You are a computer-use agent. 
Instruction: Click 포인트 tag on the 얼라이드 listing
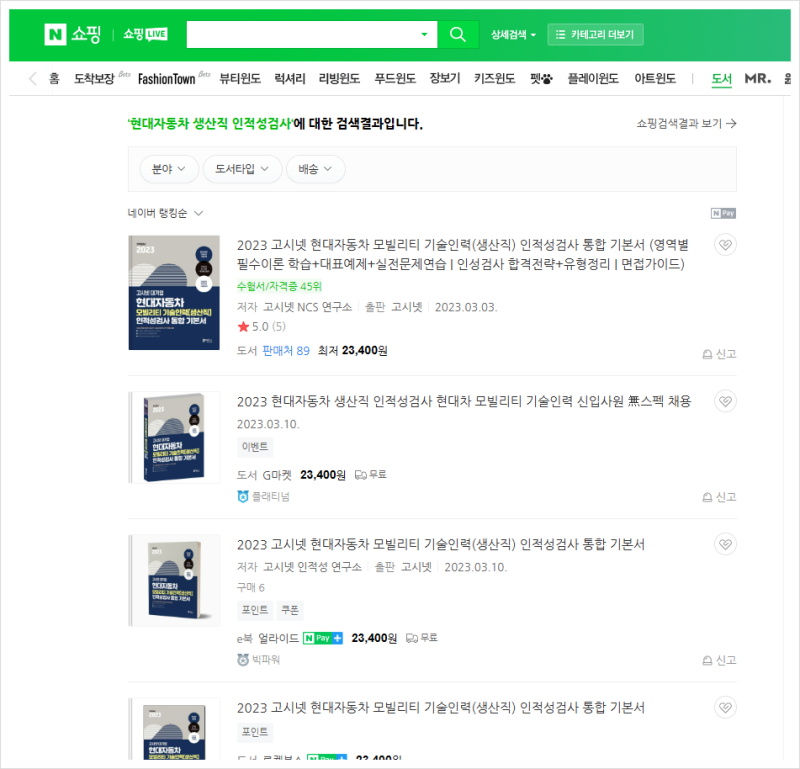[255, 610]
